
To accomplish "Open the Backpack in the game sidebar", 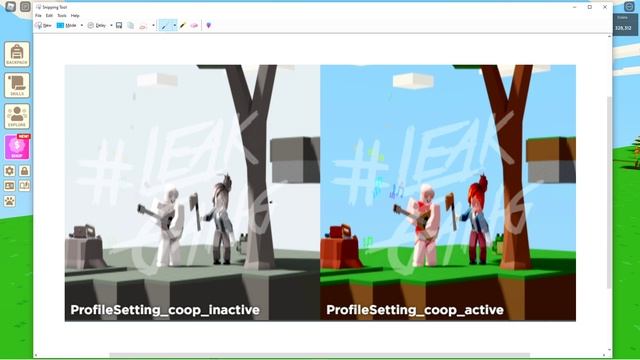I will (17, 54).
